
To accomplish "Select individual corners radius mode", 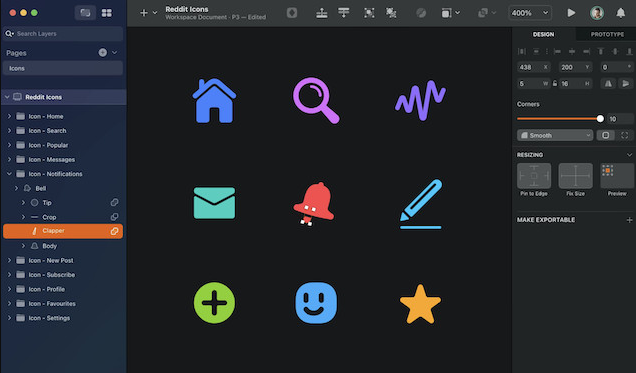I will (x=625, y=135).
